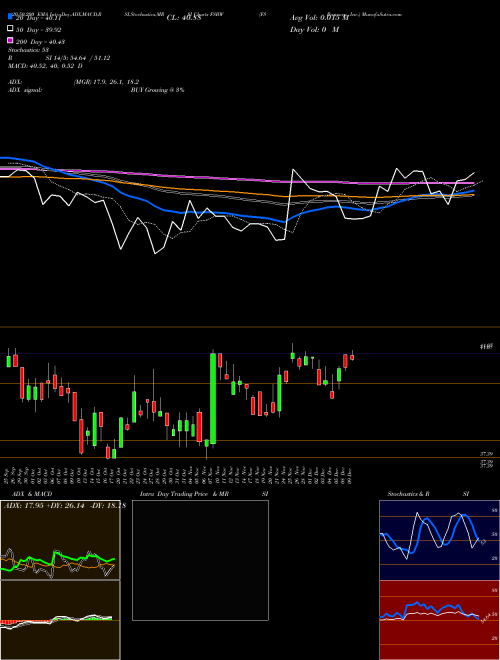Click the 'Stochastics & R' panel title
Screen dimensions: 500x660
[409, 494]
